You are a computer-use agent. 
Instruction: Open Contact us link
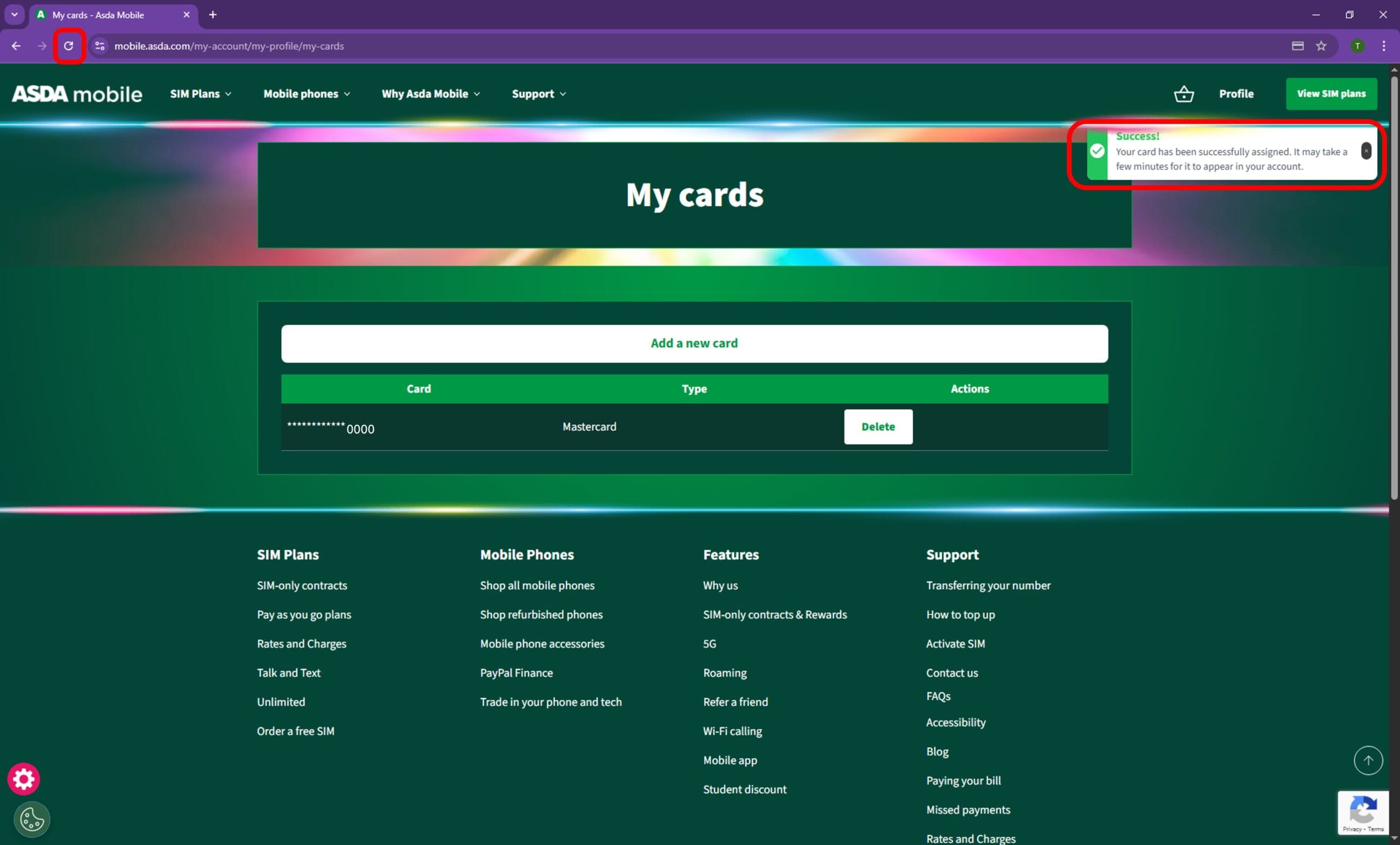click(952, 672)
